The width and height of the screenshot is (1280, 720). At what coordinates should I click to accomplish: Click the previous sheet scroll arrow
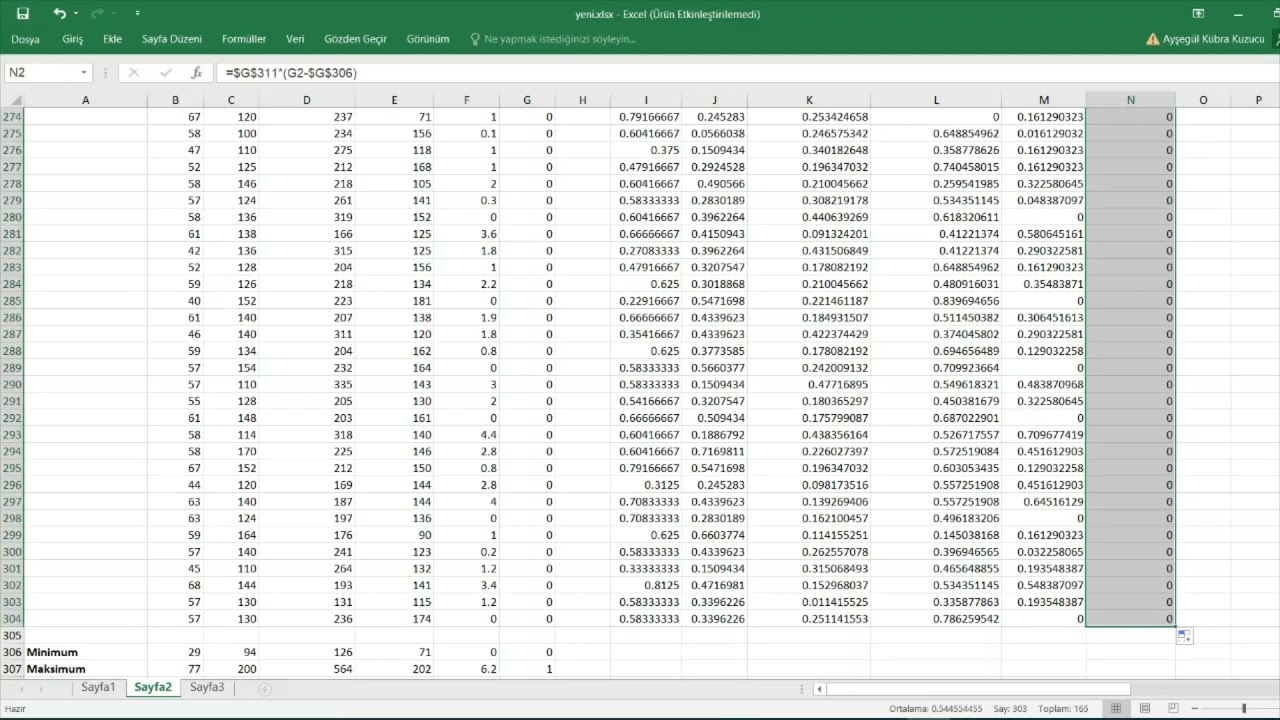(x=22, y=689)
